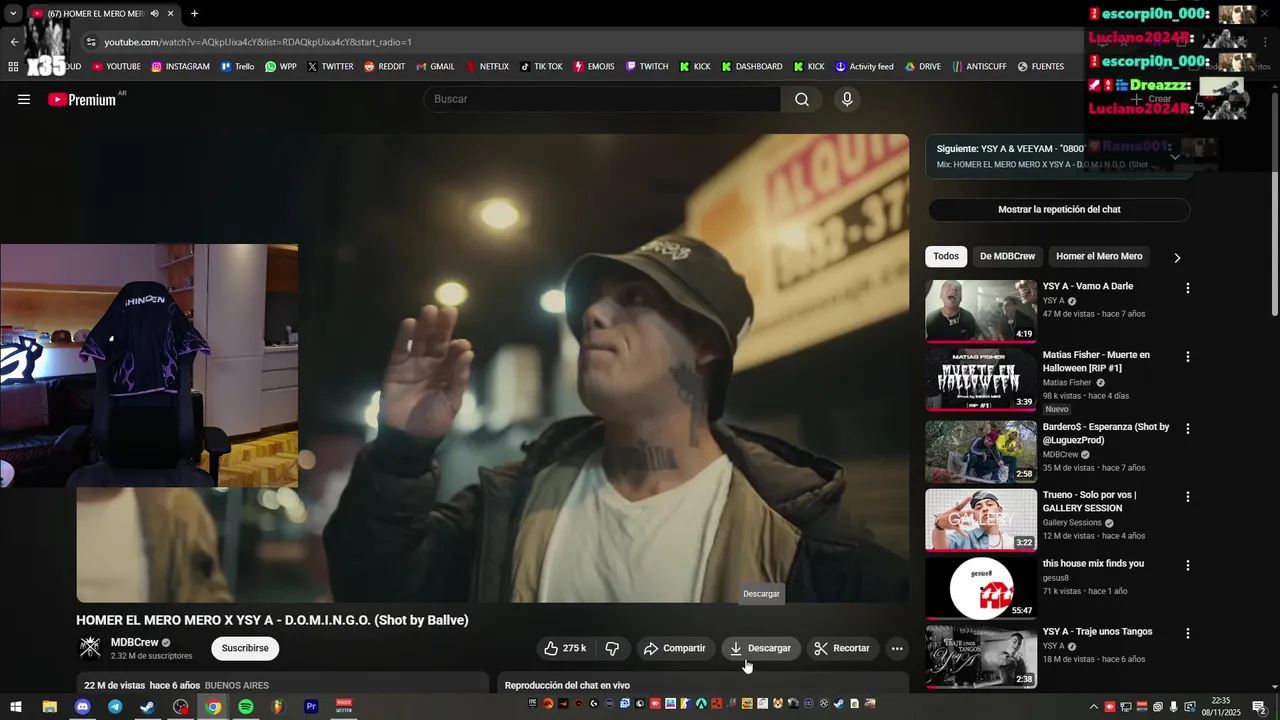
Task: Subscribe to MDBCrew with Suscribirse
Action: 245,648
